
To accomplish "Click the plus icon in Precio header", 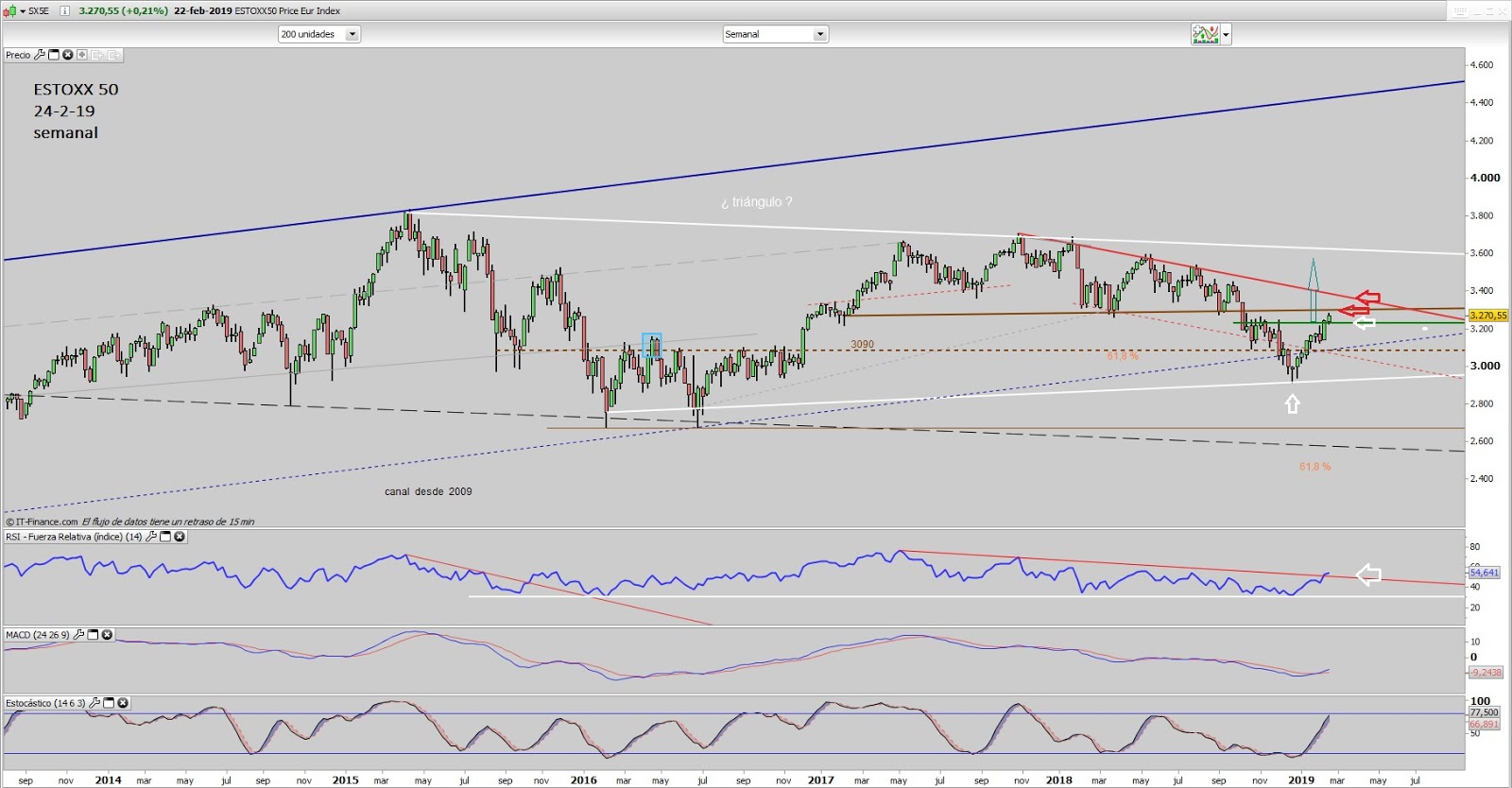I will coord(82,55).
